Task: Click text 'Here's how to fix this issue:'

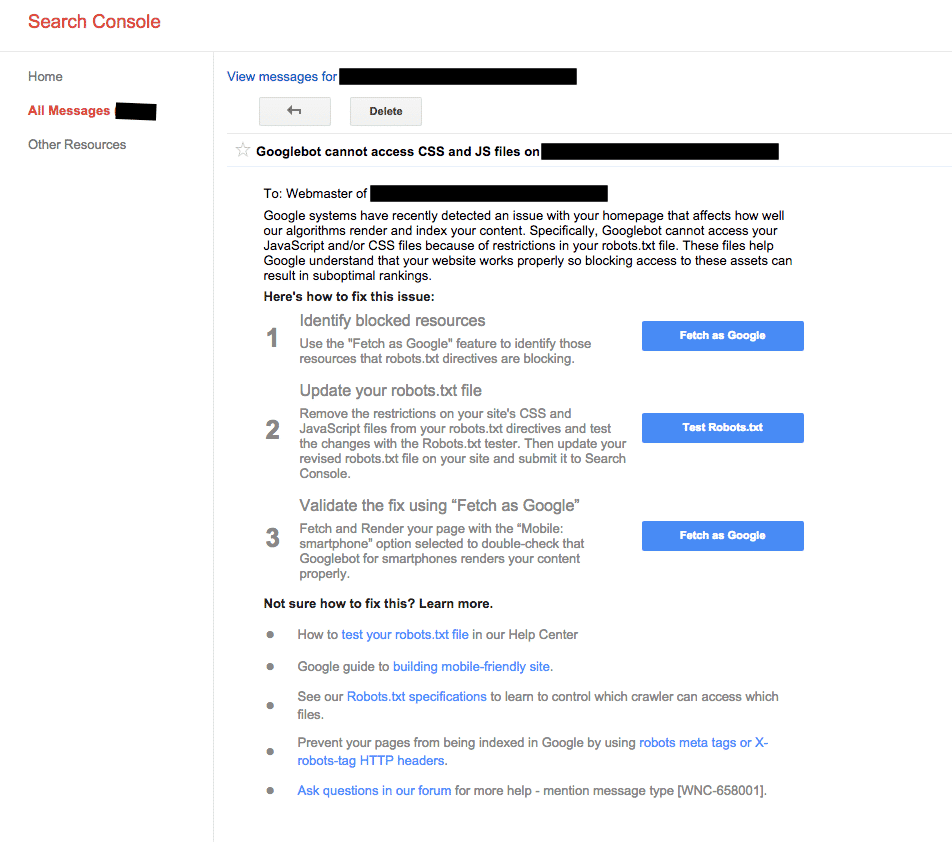Action: point(349,297)
